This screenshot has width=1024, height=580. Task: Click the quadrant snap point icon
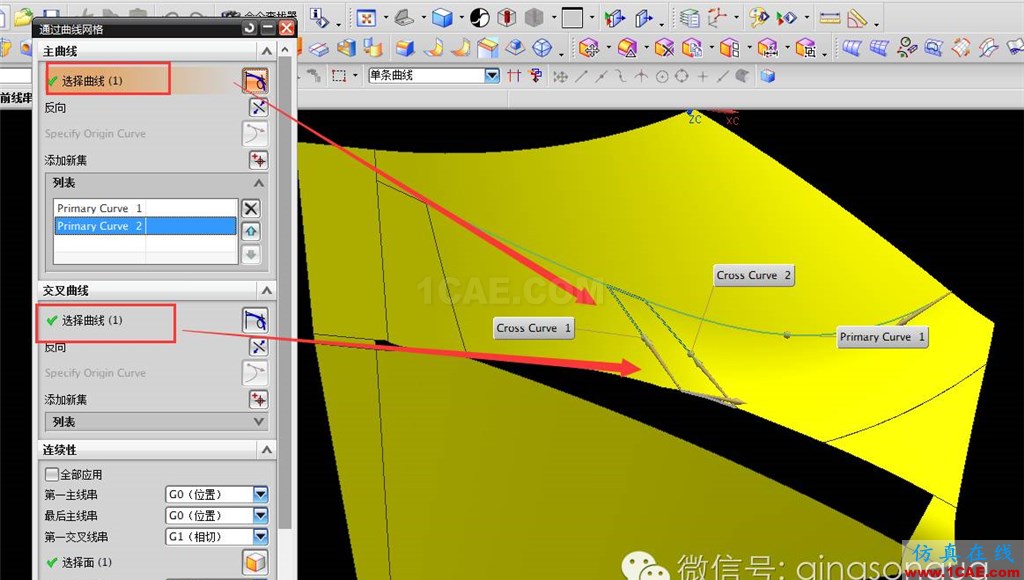coord(682,76)
